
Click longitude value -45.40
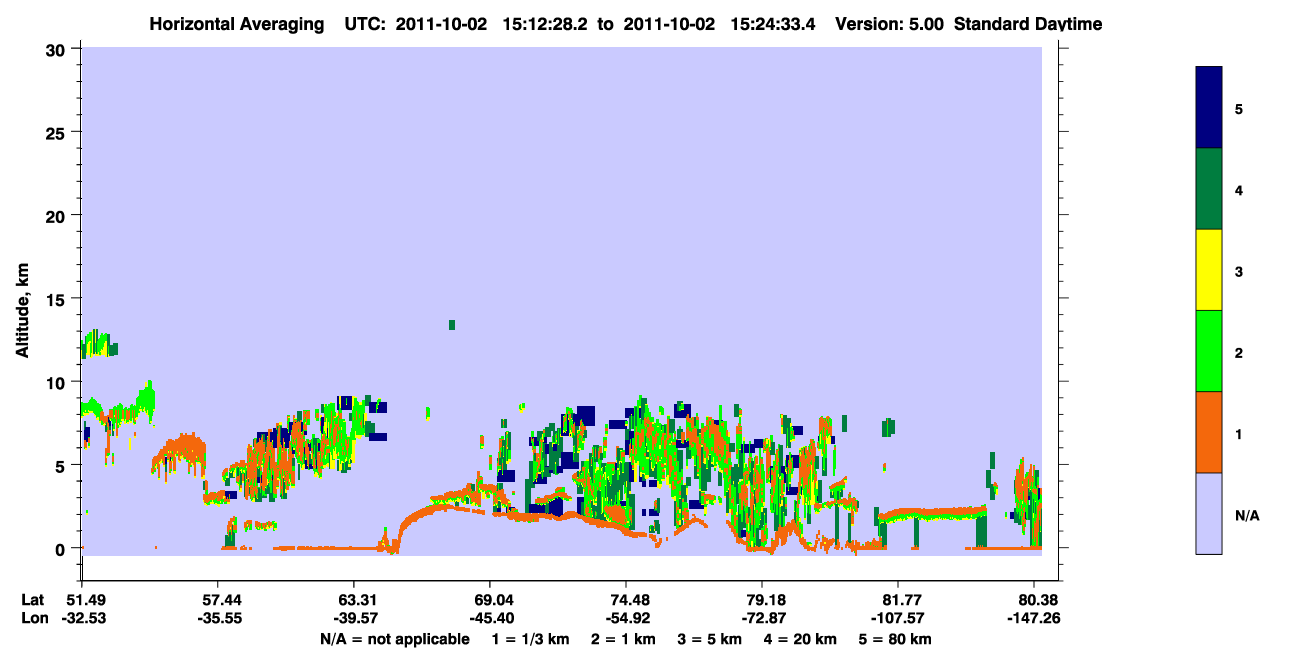point(490,618)
